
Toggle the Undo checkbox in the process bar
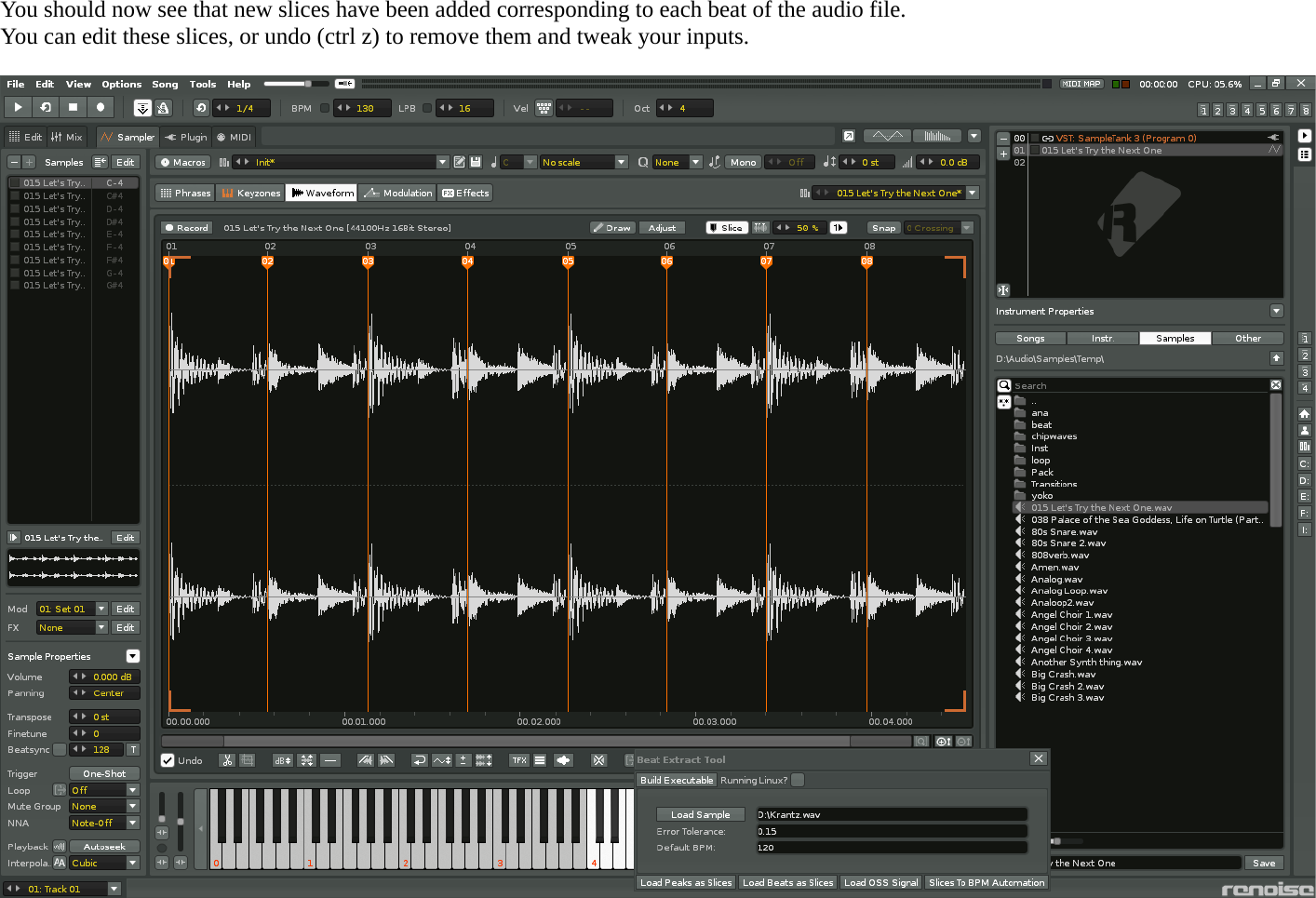pos(168,760)
